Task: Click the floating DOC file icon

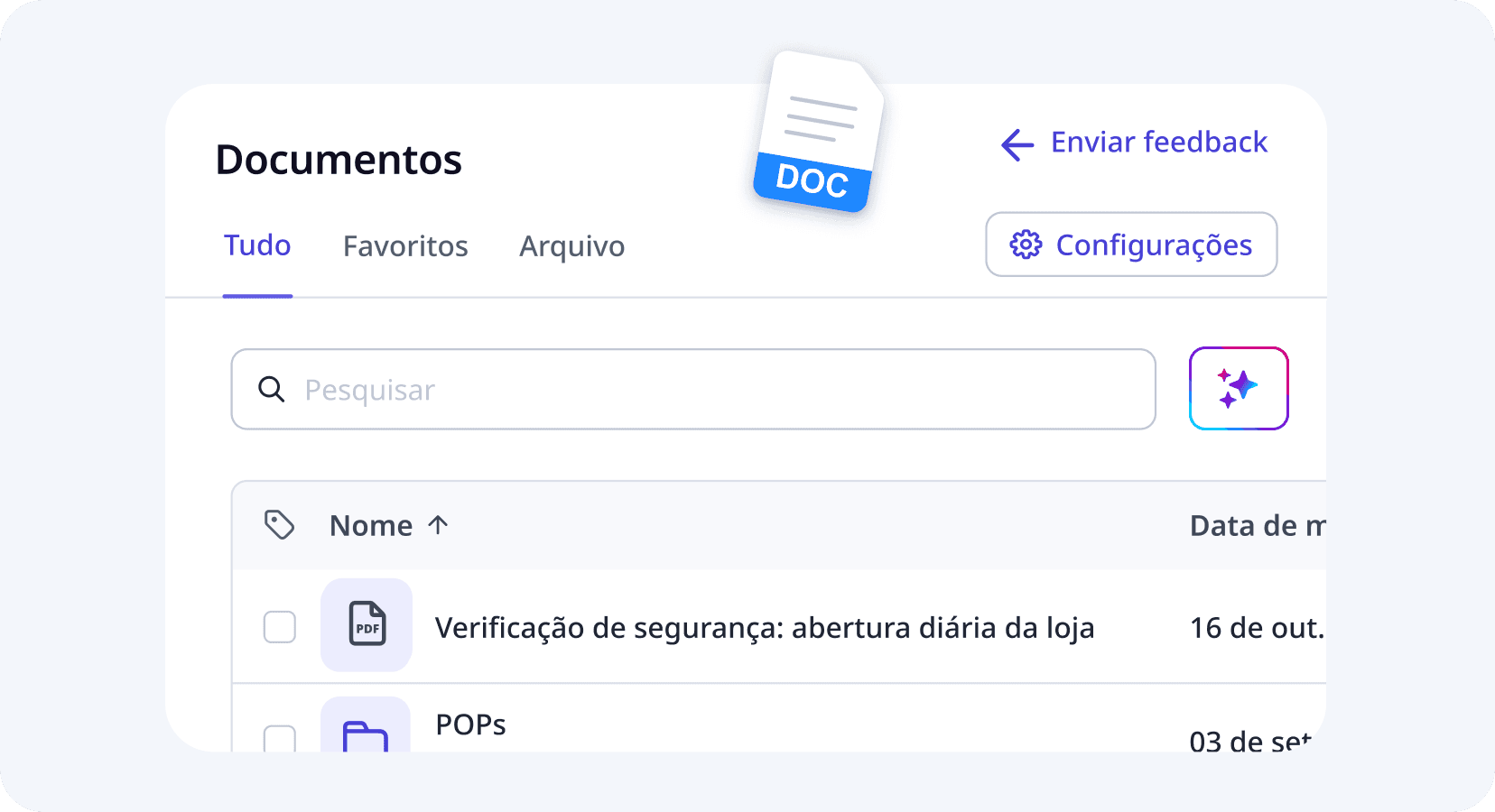Action: point(818,132)
